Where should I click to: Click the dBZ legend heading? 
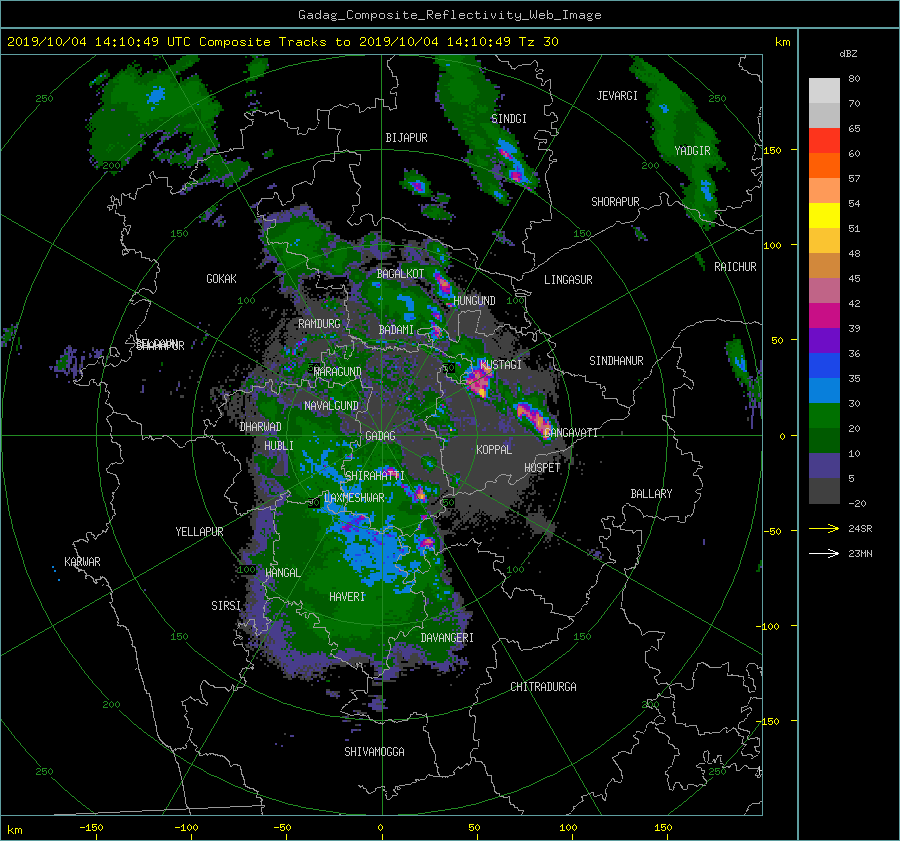tap(848, 54)
